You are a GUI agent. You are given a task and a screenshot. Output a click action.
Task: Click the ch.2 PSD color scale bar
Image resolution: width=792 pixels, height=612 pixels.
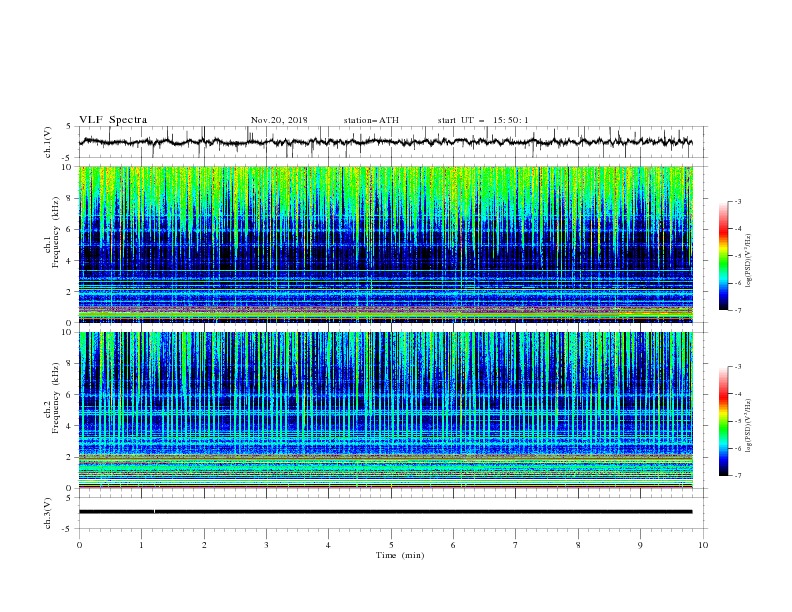(724, 421)
